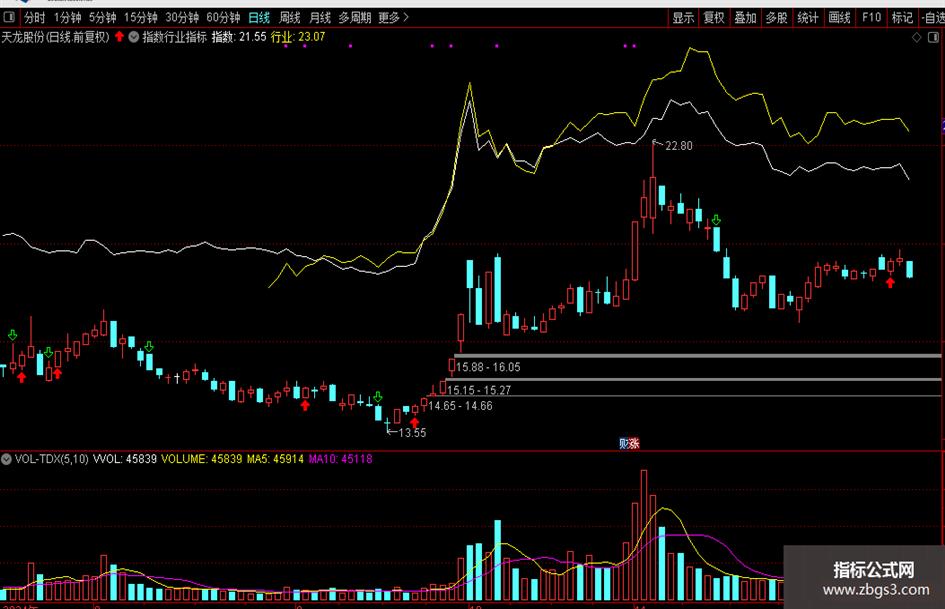This screenshot has width=945, height=609.
Task: Click the -自选 watchlist button
Action: (932, 17)
